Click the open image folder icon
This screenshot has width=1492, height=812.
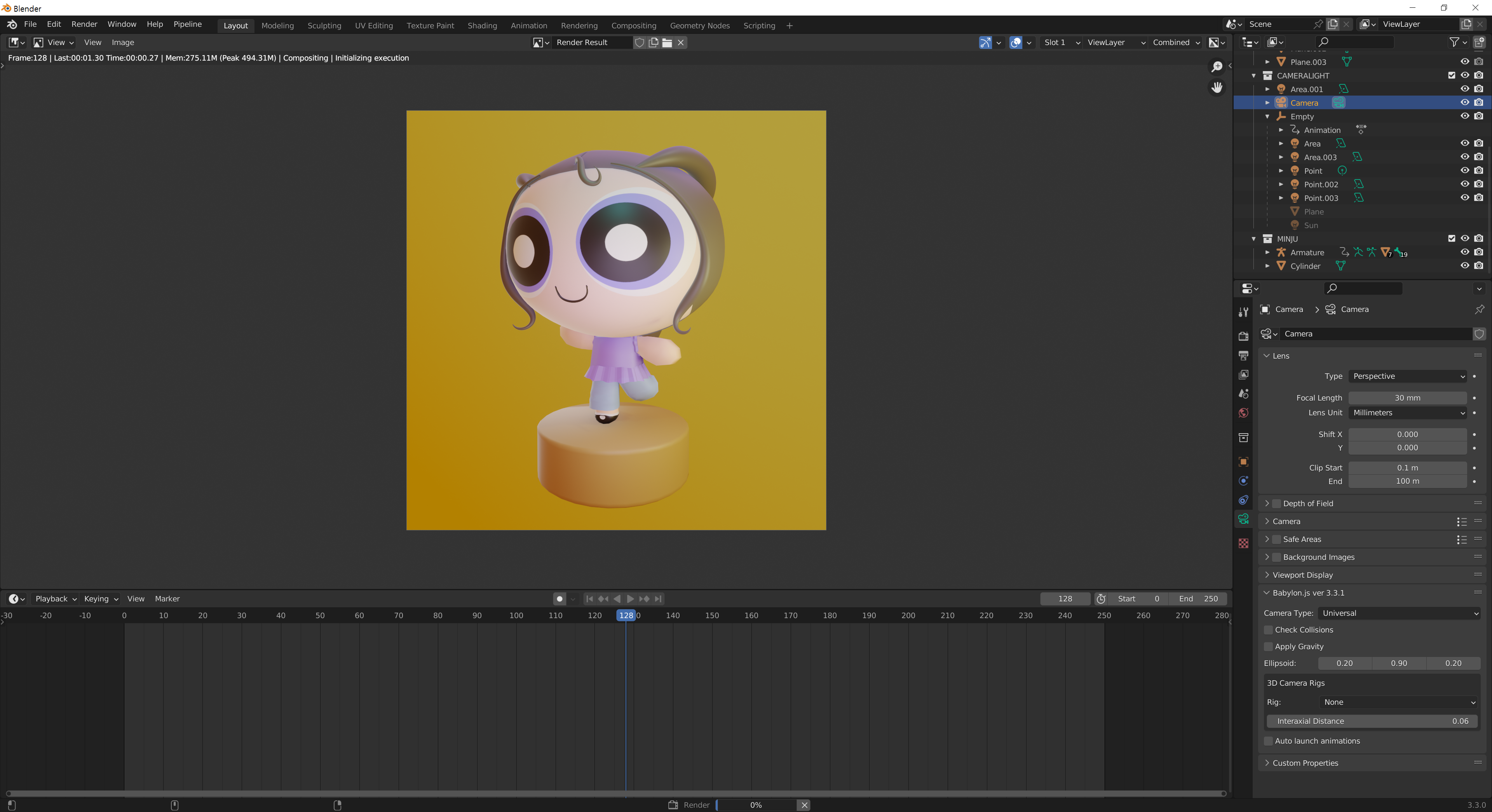click(667, 42)
